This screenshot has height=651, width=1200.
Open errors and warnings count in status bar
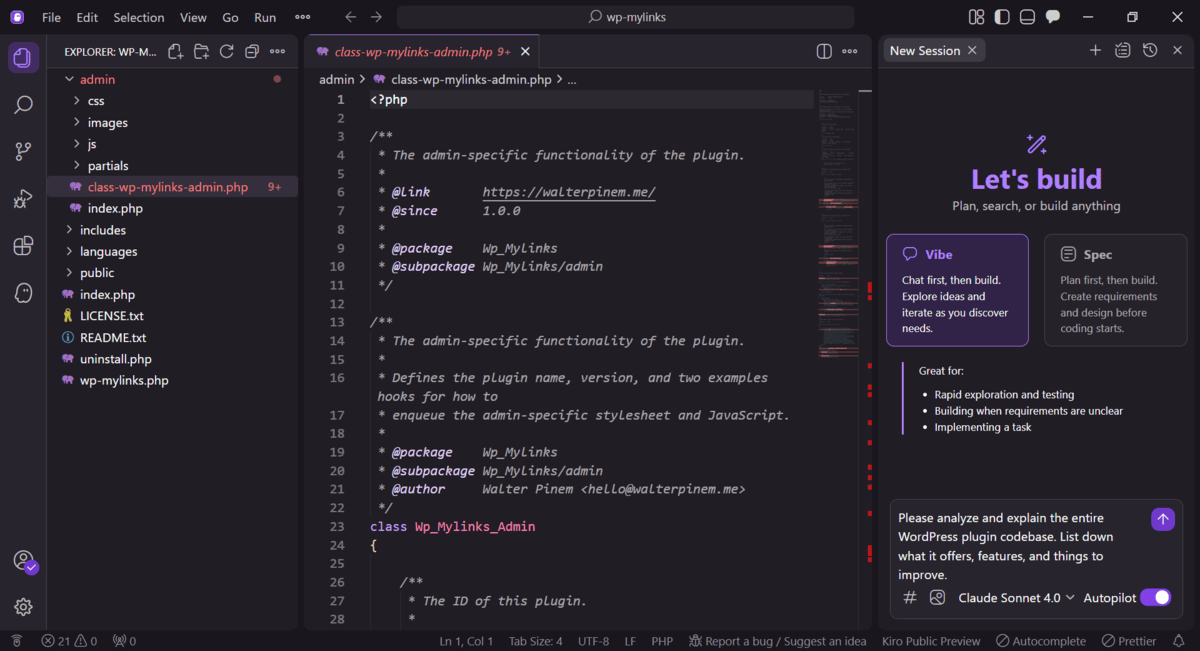[70, 641]
